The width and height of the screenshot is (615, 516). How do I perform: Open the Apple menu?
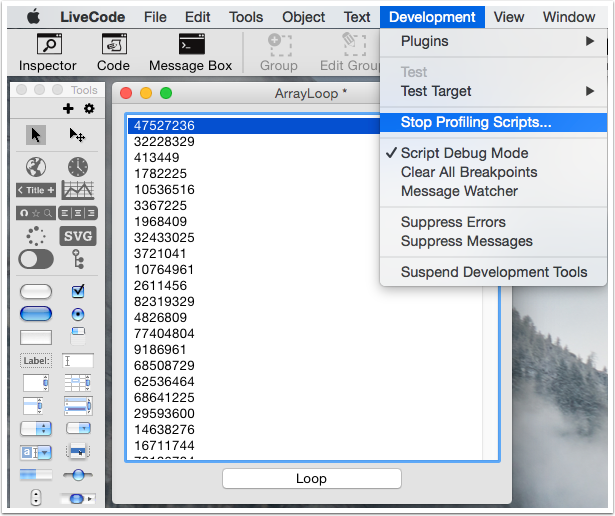click(x=34, y=17)
